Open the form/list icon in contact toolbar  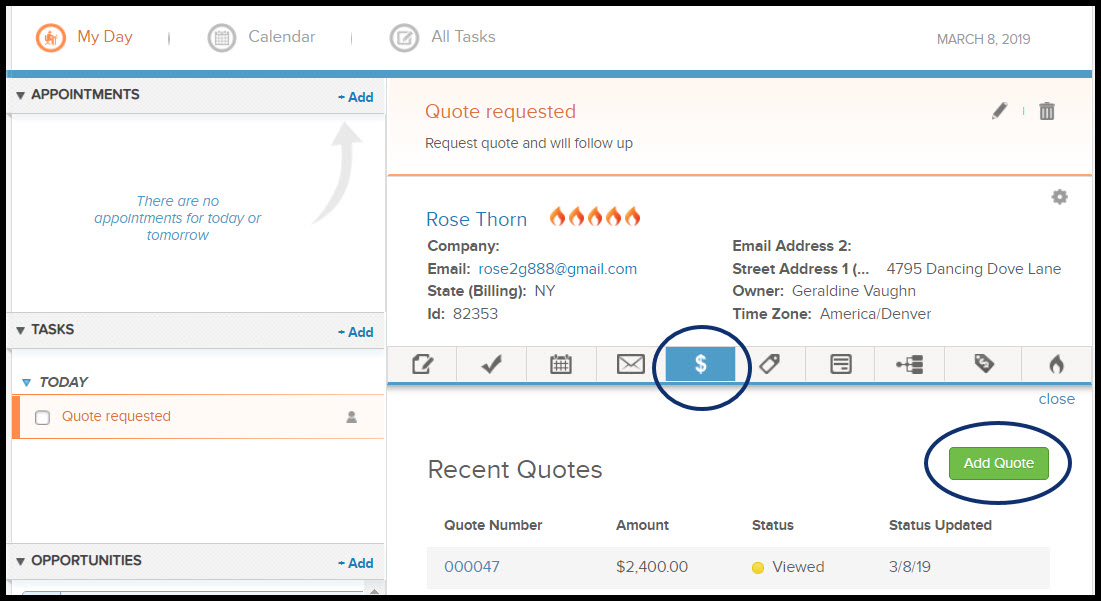840,364
